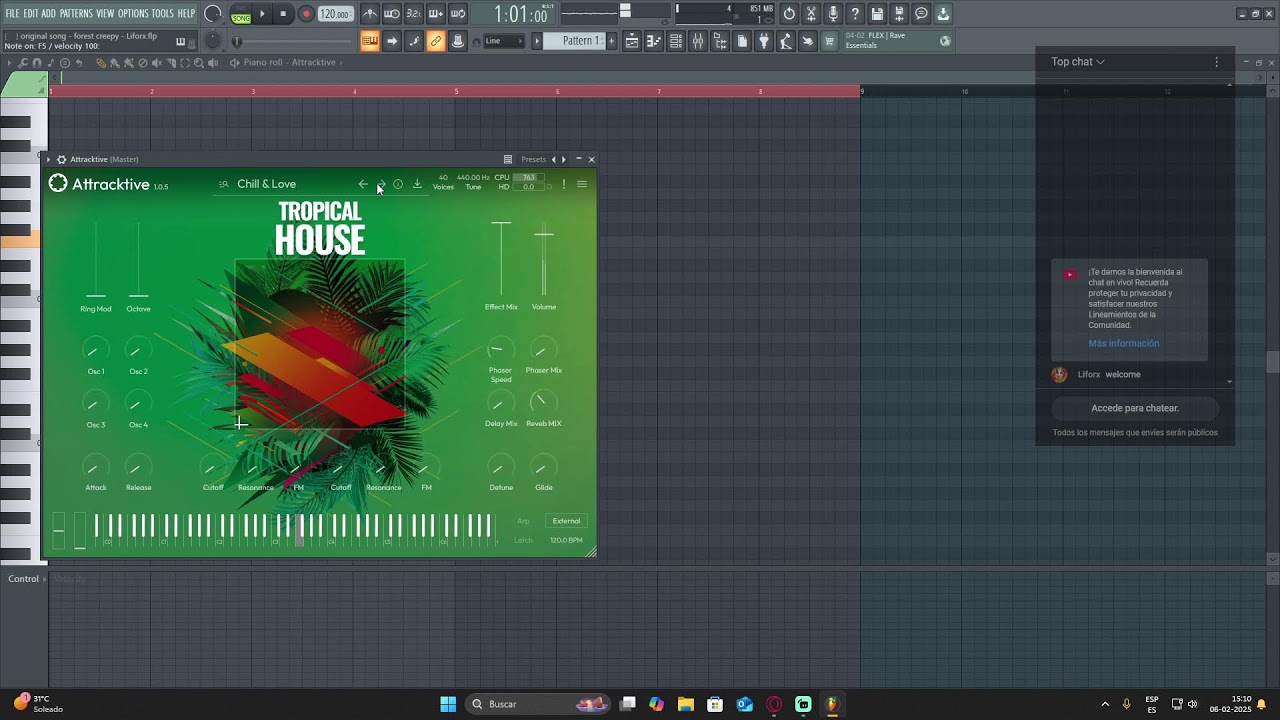Viewport: 1280px width, 720px height.
Task: Toggle the orange link/multilink controllers button
Action: (x=436, y=41)
